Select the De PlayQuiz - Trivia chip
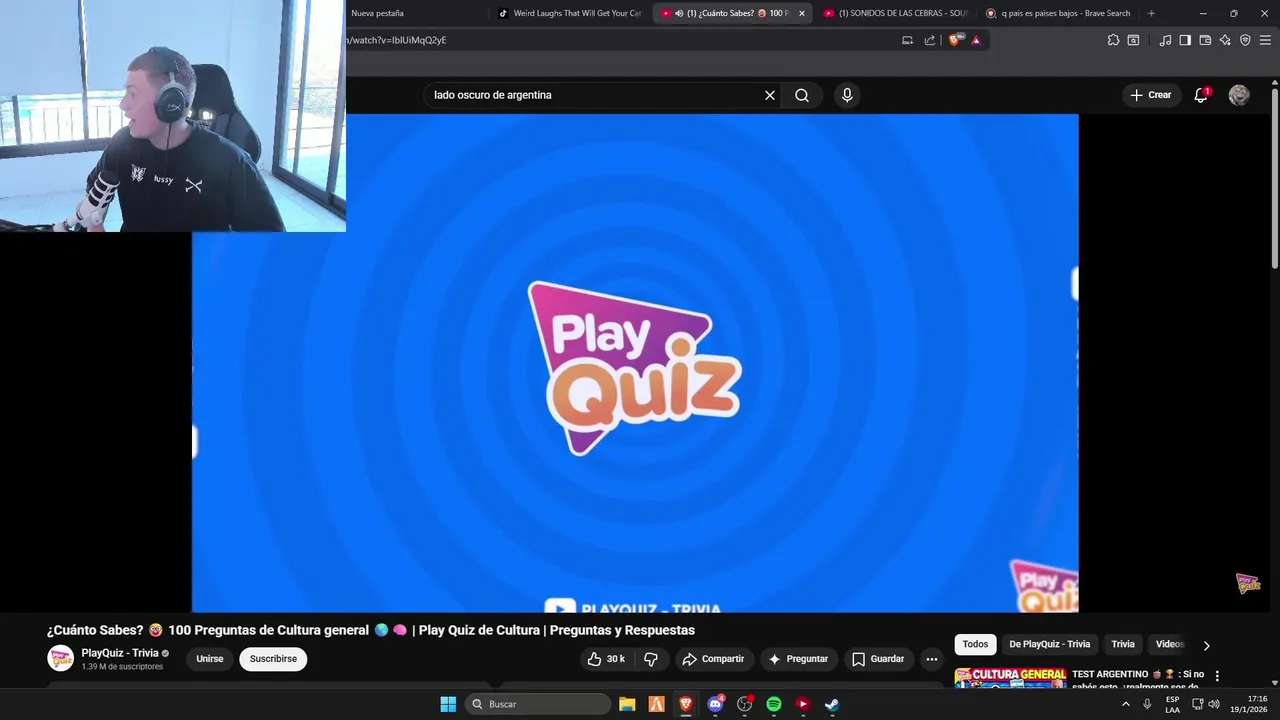1280x720 pixels. point(1049,644)
